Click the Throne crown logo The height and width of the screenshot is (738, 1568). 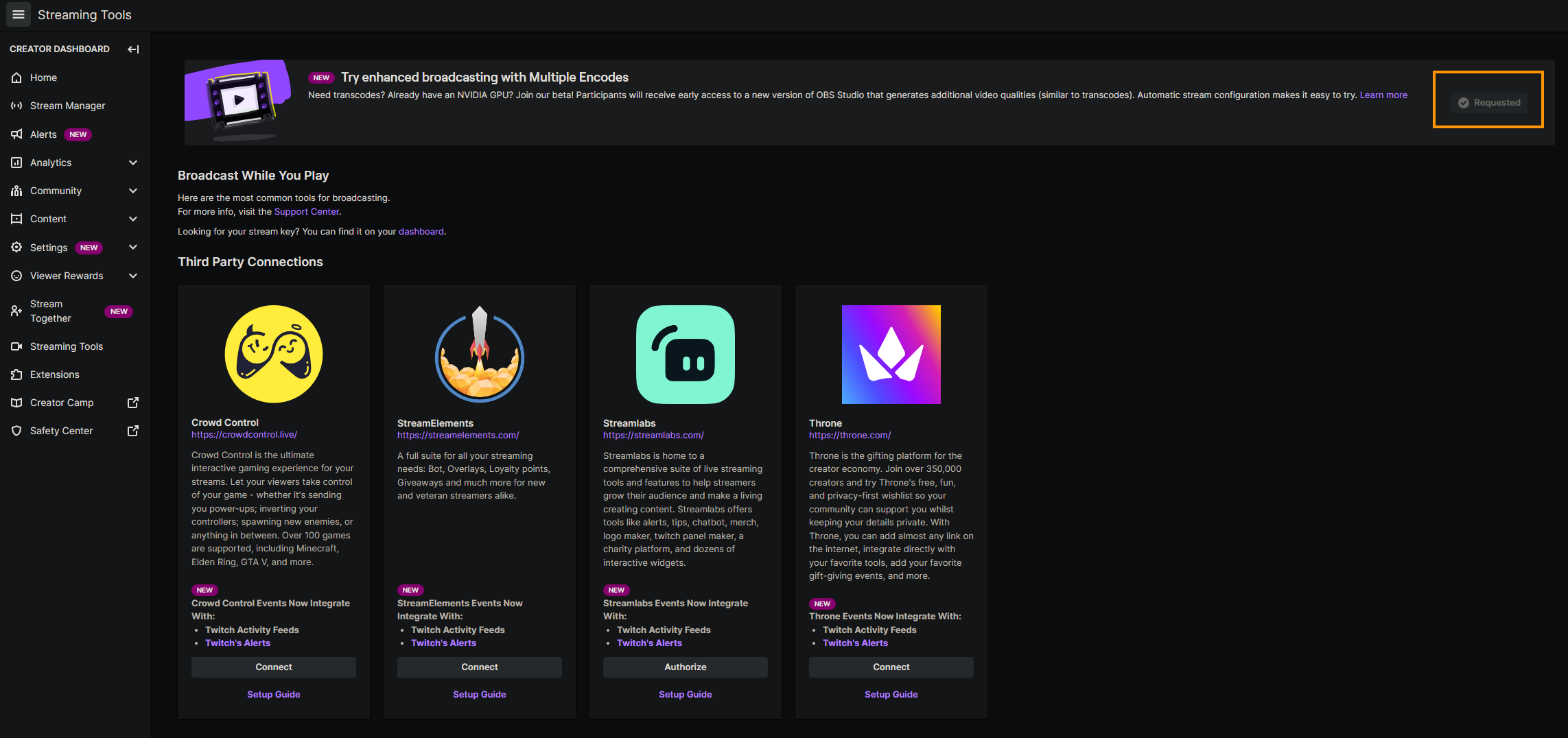tap(891, 355)
